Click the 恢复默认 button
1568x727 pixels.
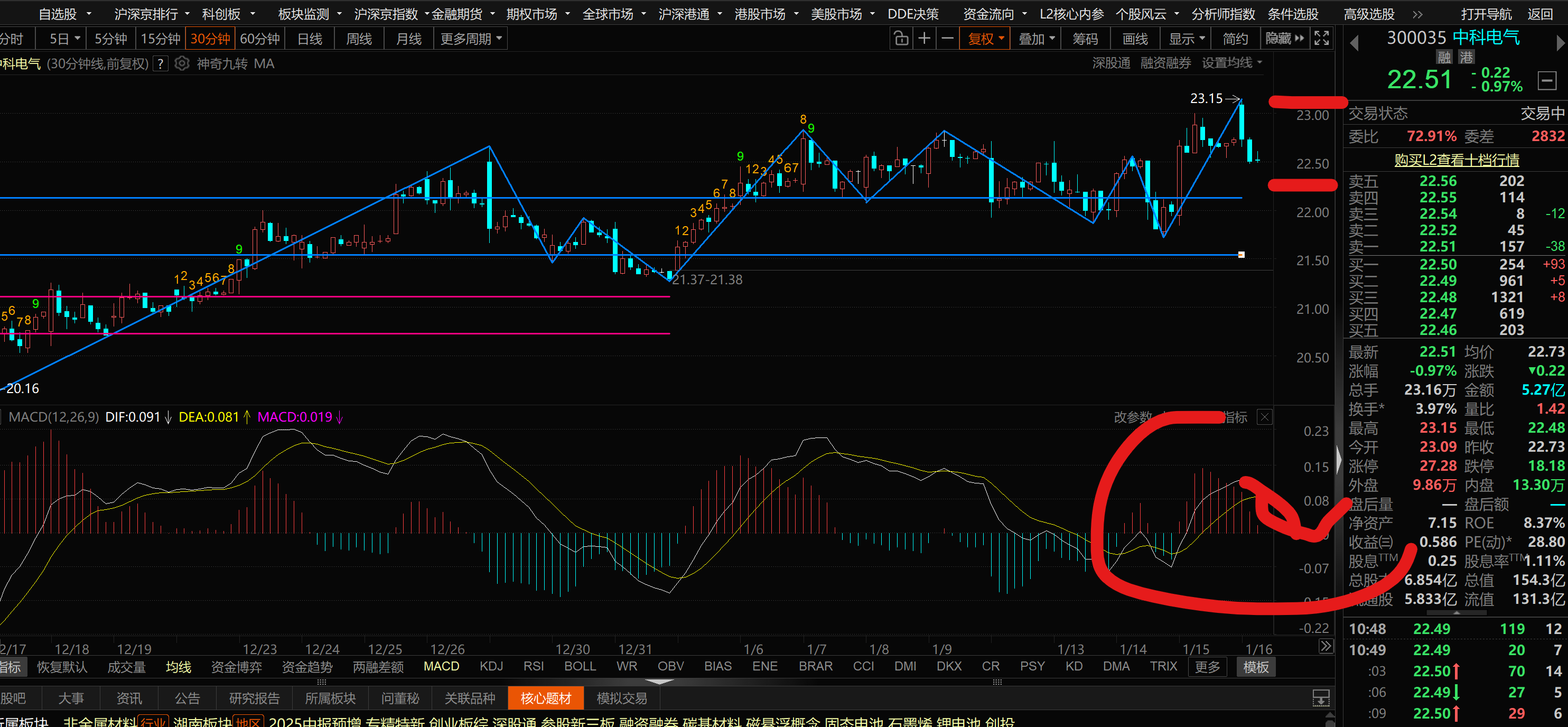coord(62,667)
